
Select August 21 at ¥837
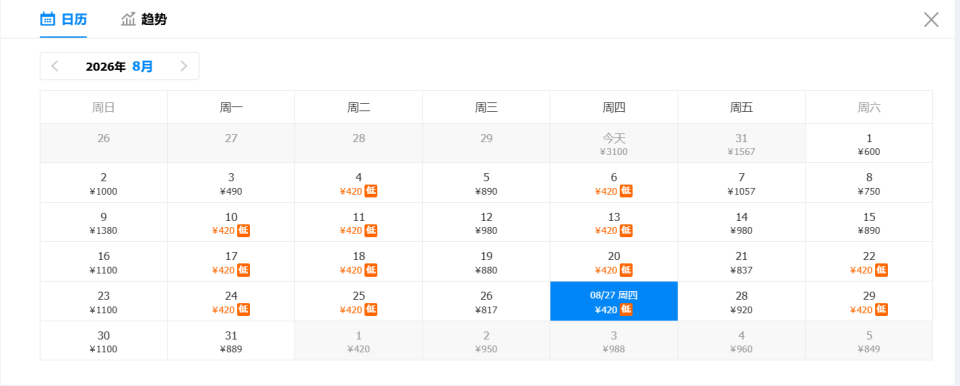coord(741,262)
